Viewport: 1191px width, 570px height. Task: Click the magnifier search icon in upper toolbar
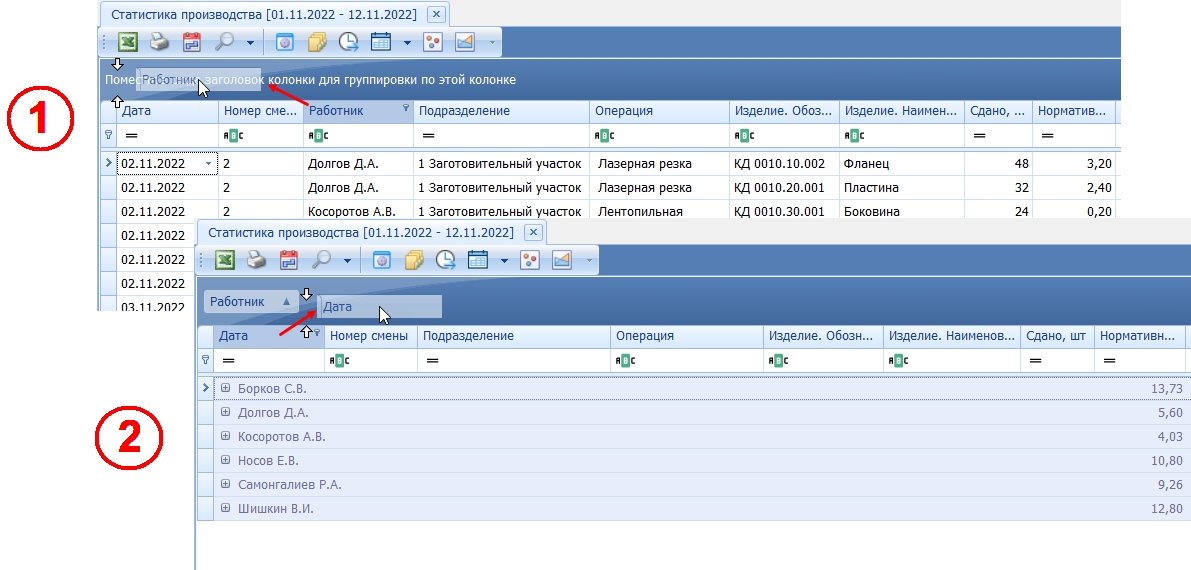pyautogui.click(x=224, y=42)
